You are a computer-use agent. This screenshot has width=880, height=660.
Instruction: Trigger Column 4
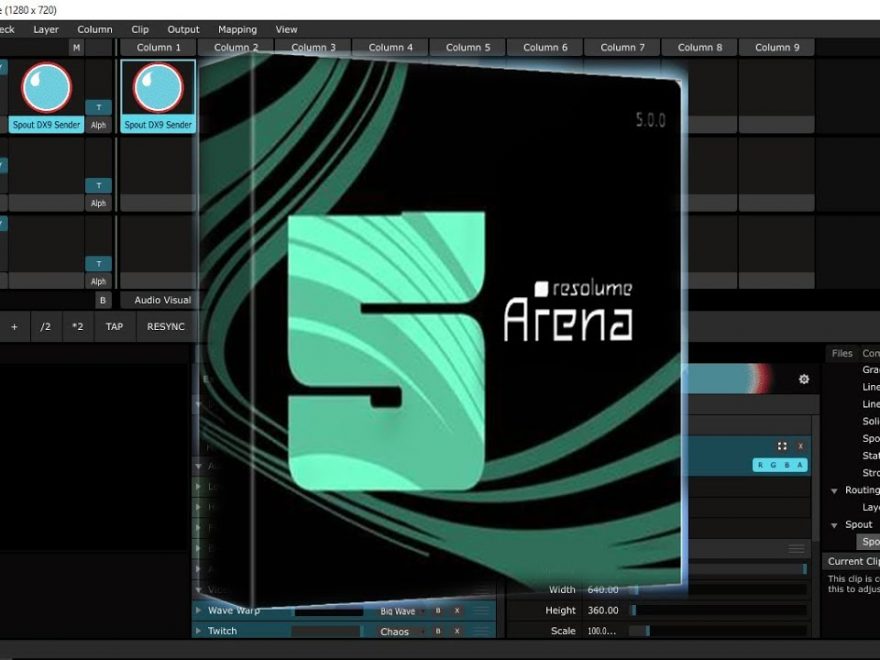391,48
